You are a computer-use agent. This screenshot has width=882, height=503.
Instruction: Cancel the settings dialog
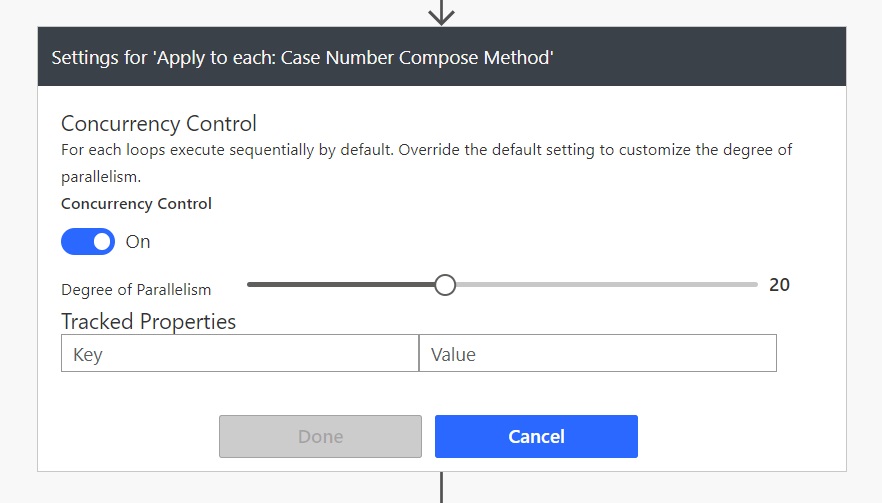click(x=536, y=437)
